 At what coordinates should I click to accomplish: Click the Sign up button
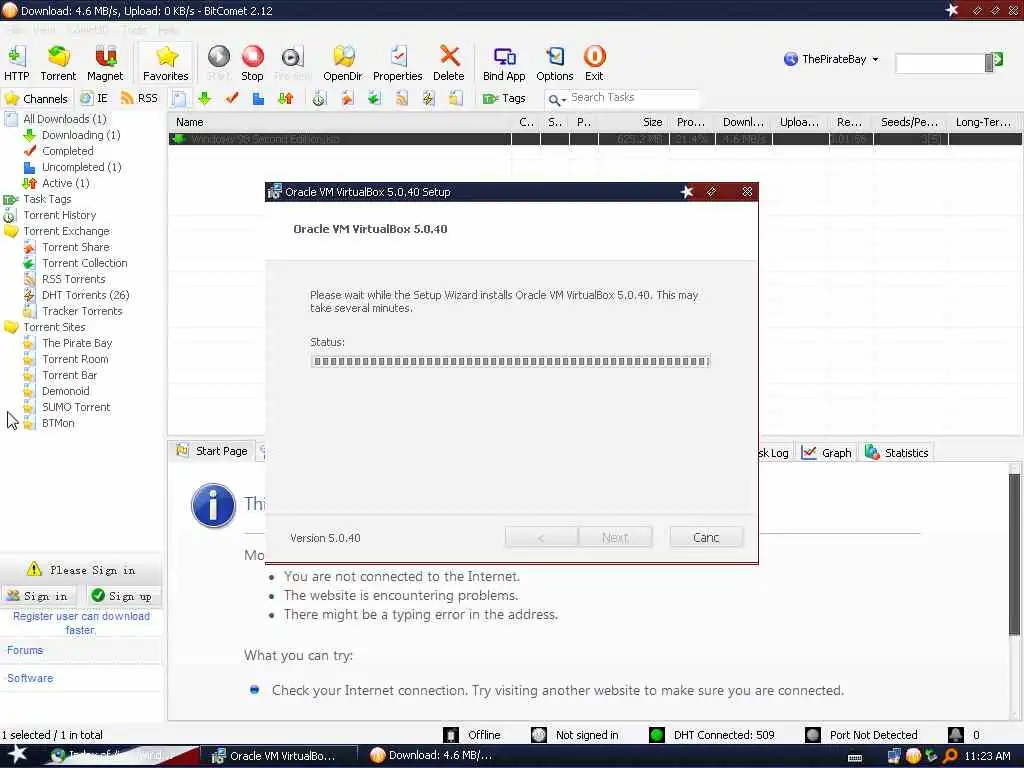[x=123, y=596]
